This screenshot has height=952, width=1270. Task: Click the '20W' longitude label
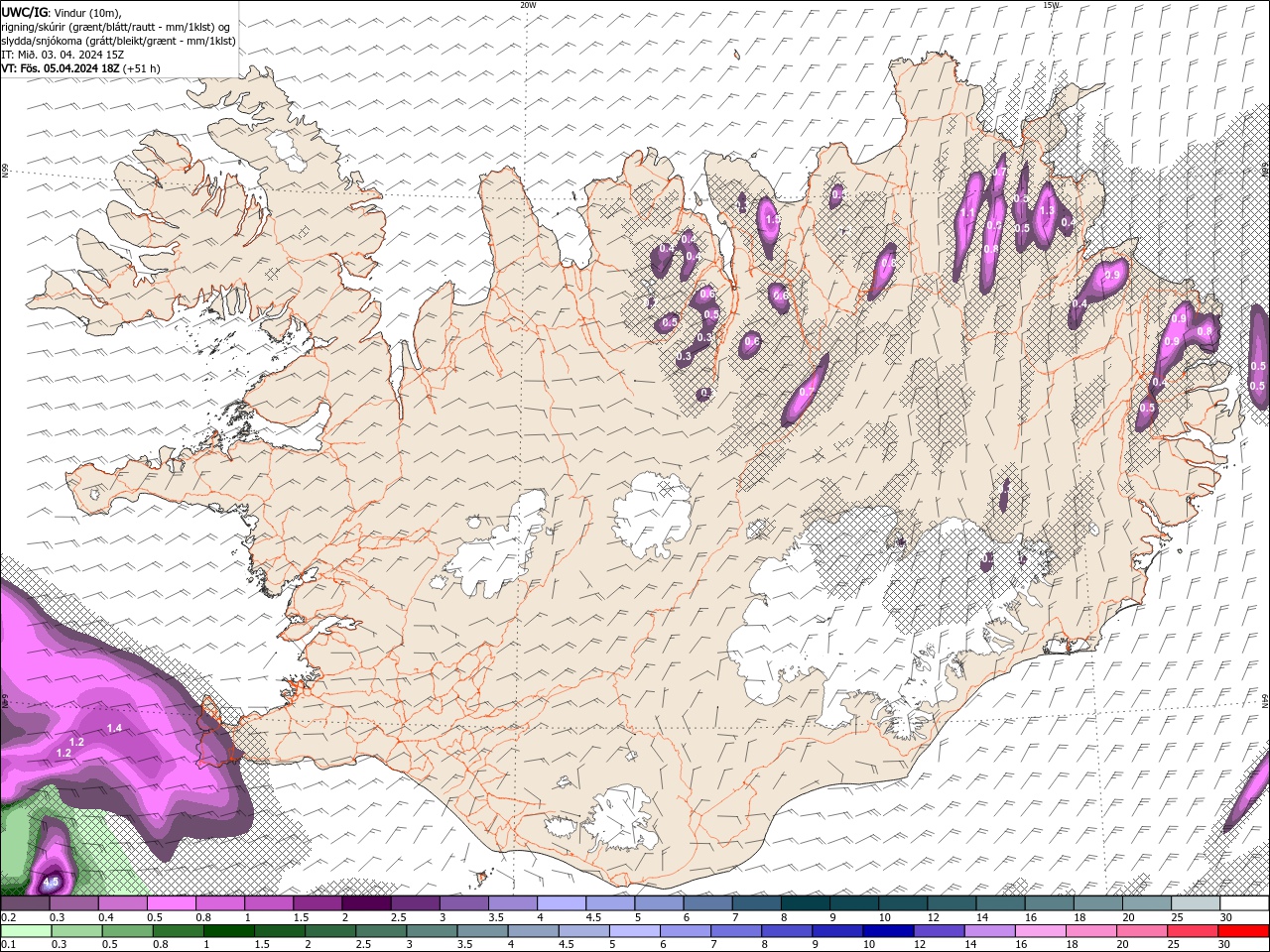tap(528, 5)
